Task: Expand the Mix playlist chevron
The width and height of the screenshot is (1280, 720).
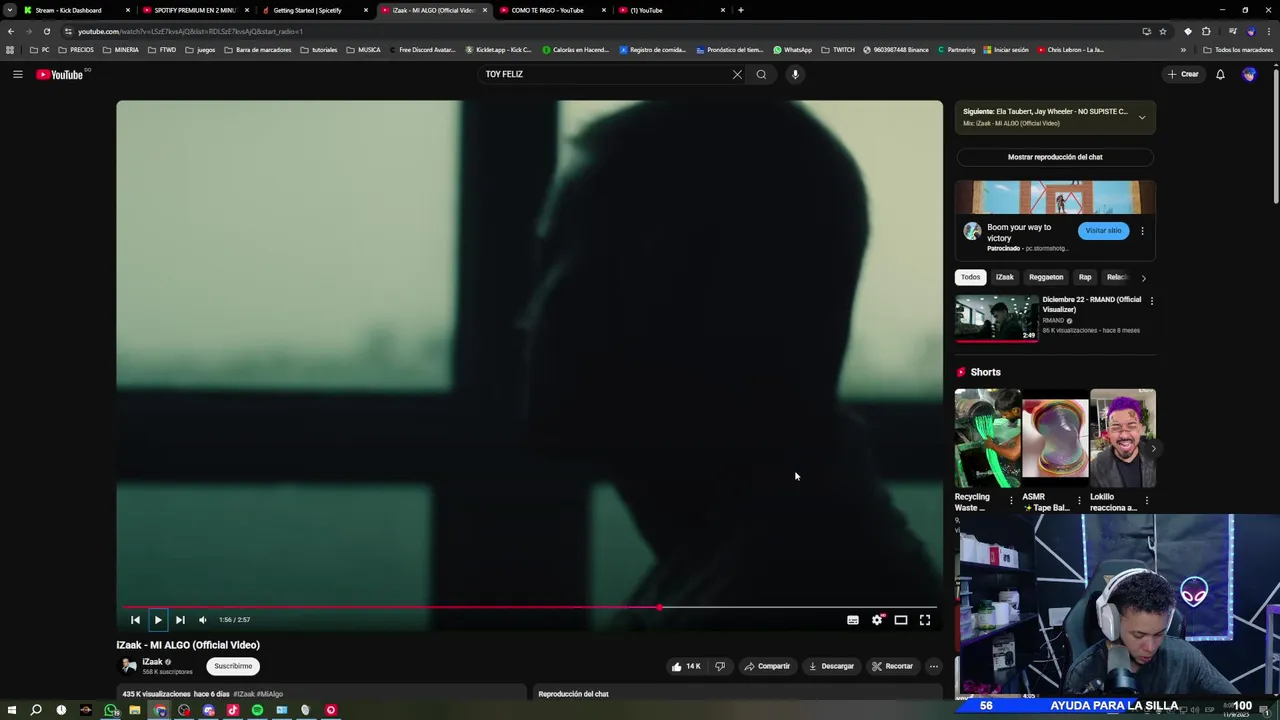Action: coord(1142,117)
